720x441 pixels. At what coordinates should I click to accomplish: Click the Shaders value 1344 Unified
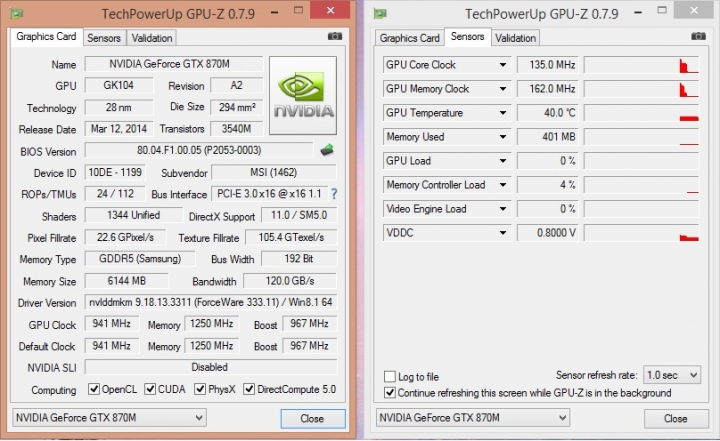tap(134, 215)
